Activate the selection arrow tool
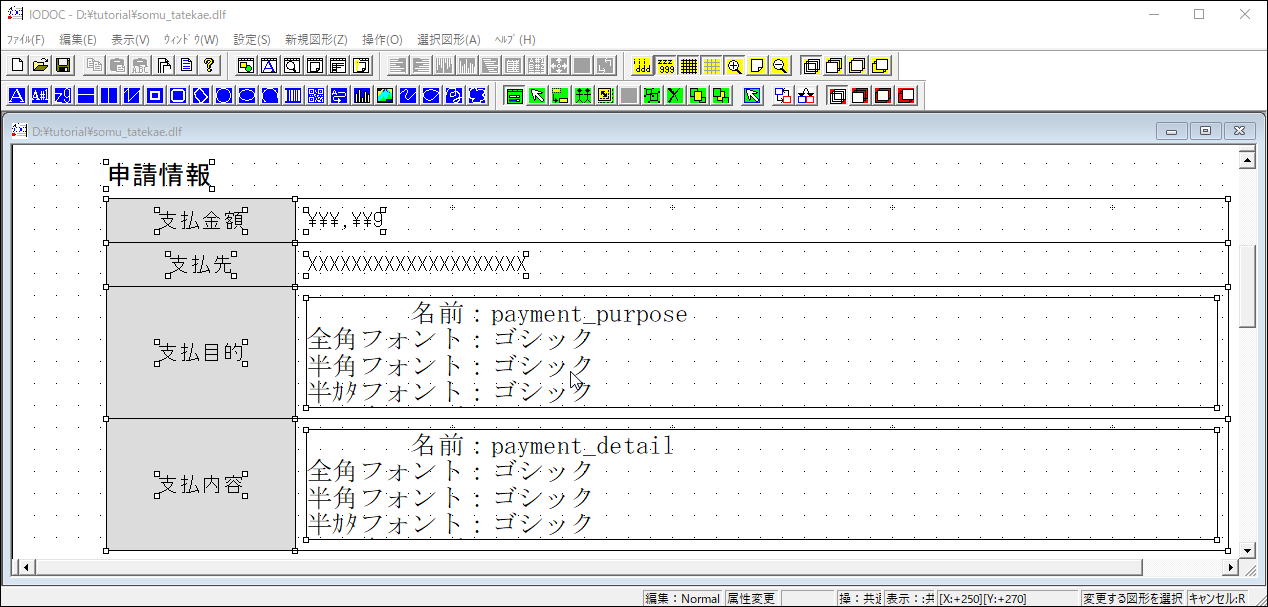This screenshot has width=1268, height=607. point(535,95)
